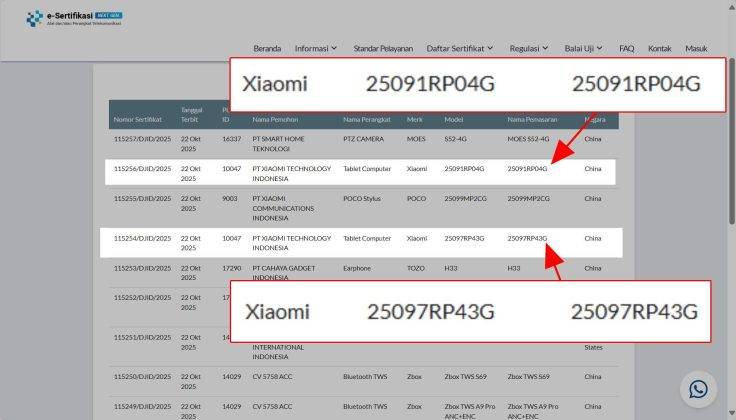
Task: Click the PTZ CAMERA device name
Action: 363,139
